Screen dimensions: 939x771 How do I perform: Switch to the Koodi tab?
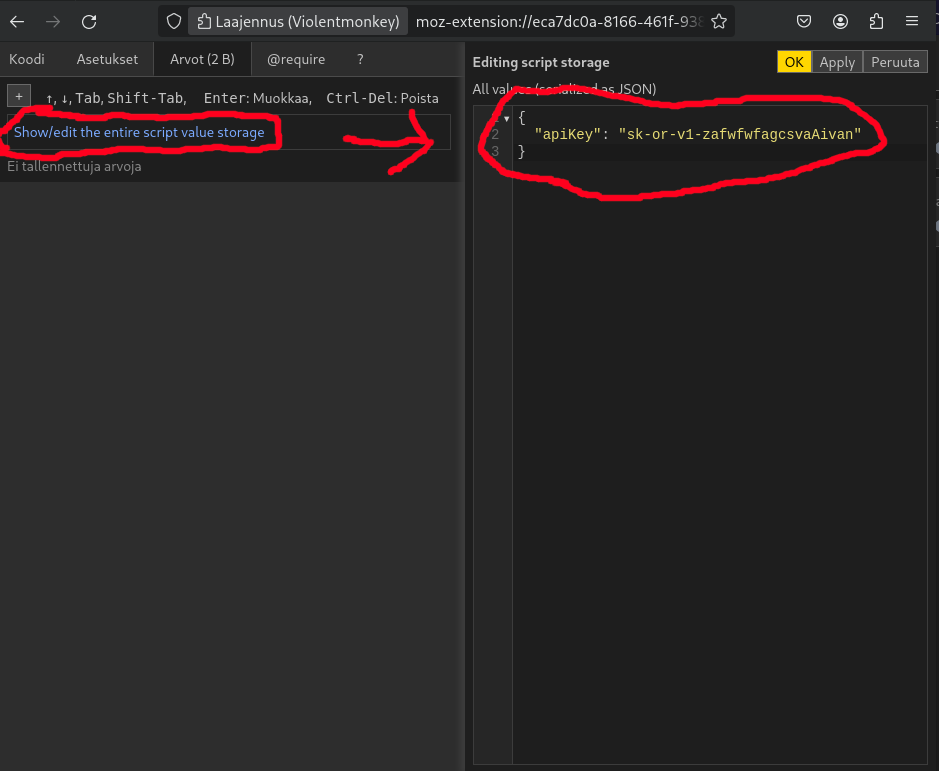pos(27,59)
